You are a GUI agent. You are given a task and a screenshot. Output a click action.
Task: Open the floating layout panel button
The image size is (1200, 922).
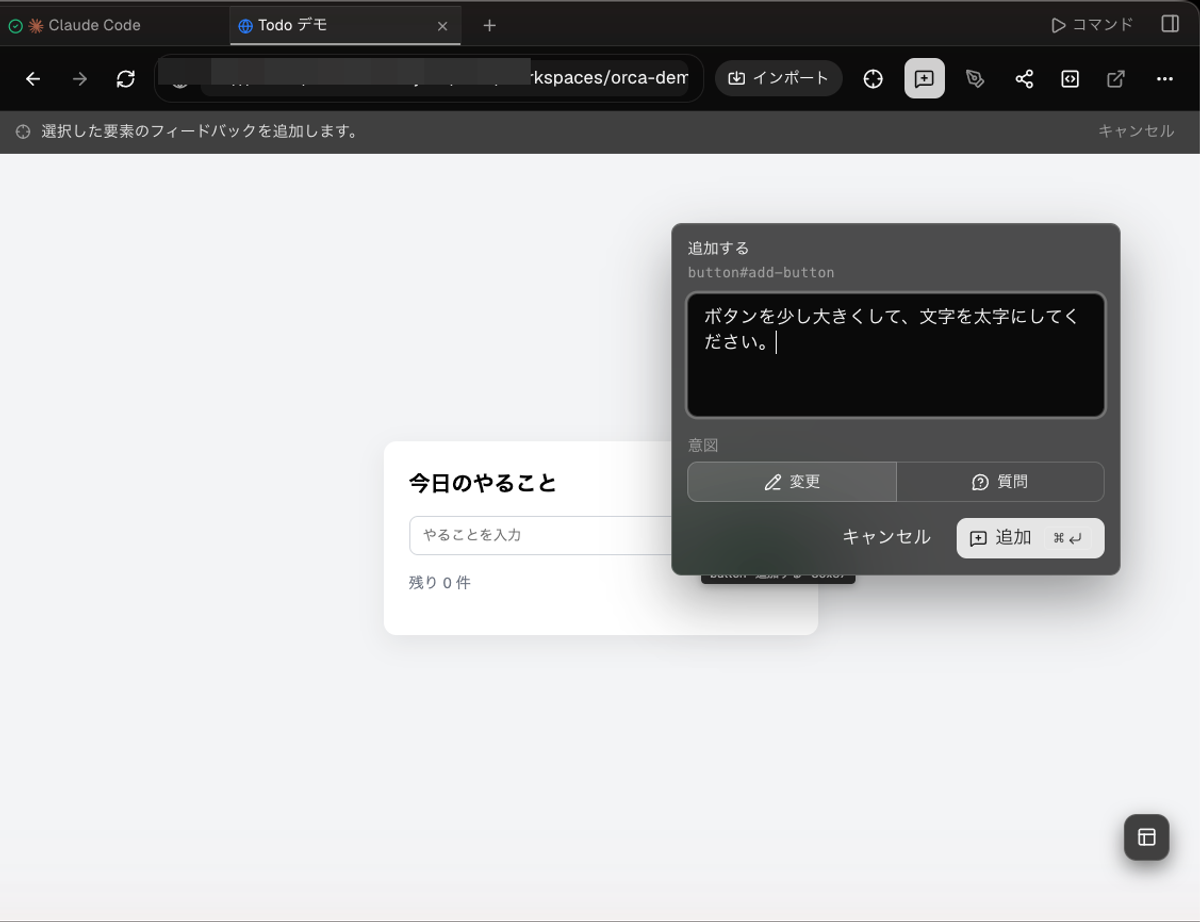point(1146,837)
